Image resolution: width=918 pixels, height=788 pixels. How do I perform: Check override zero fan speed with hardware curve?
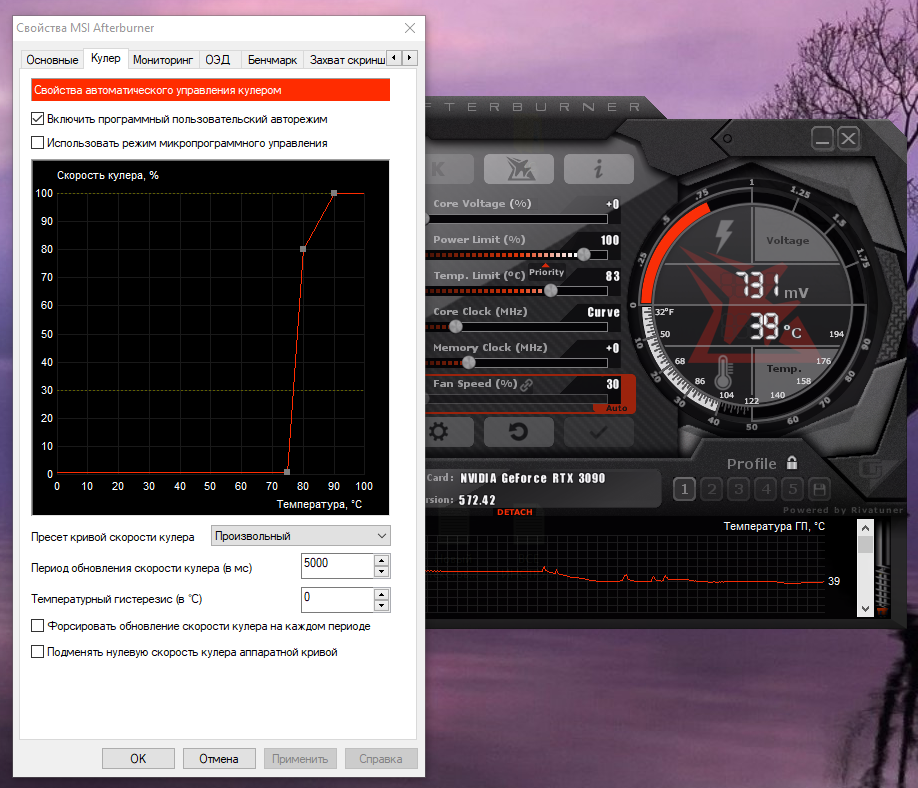pyautogui.click(x=37, y=652)
